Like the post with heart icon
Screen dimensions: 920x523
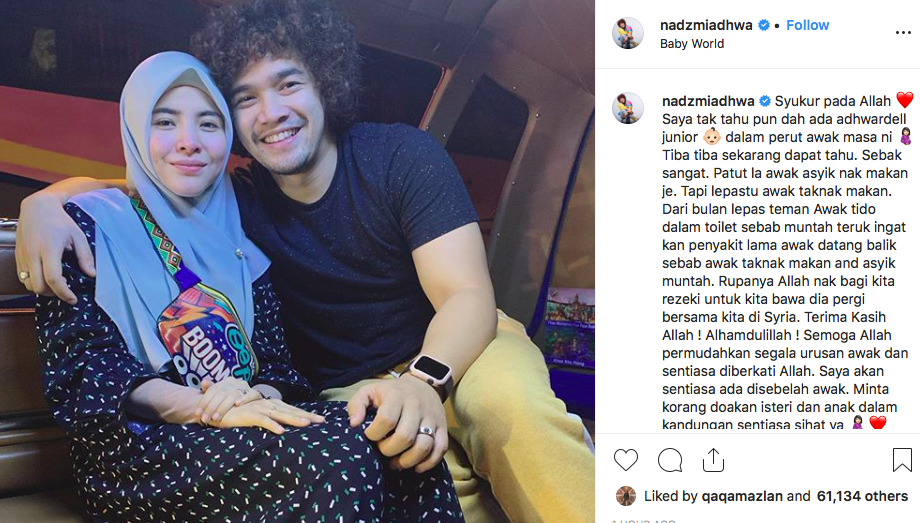(625, 460)
